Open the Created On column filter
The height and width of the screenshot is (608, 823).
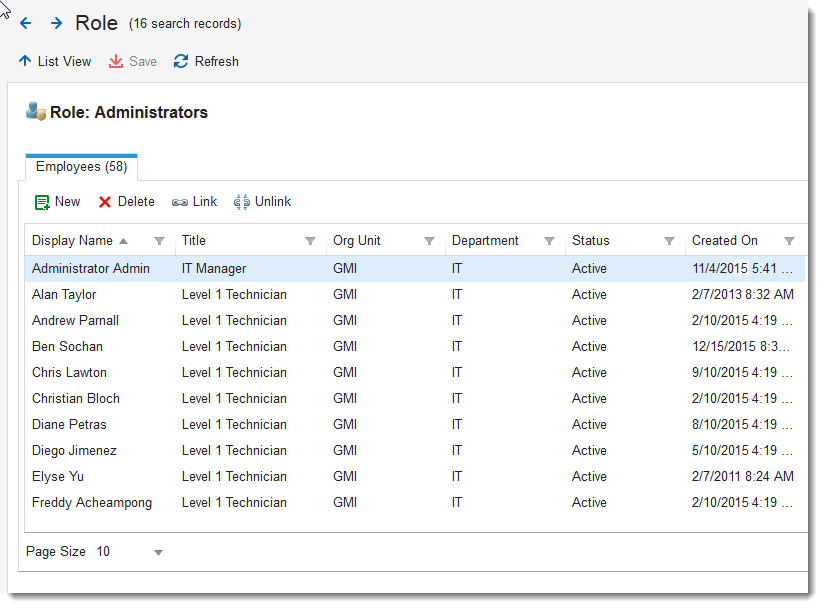789,241
